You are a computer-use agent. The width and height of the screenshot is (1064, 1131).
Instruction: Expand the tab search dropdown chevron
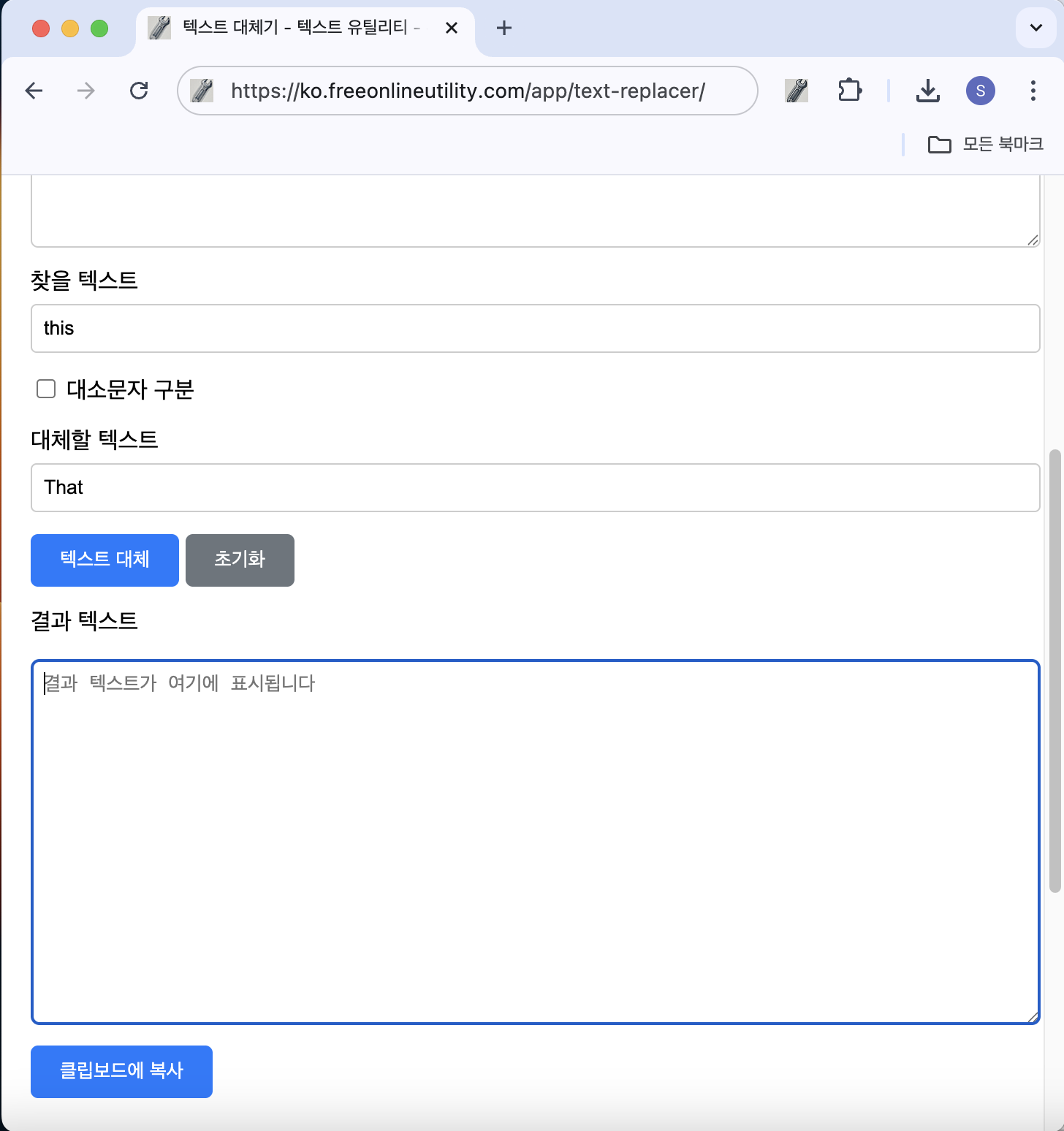point(1035,28)
